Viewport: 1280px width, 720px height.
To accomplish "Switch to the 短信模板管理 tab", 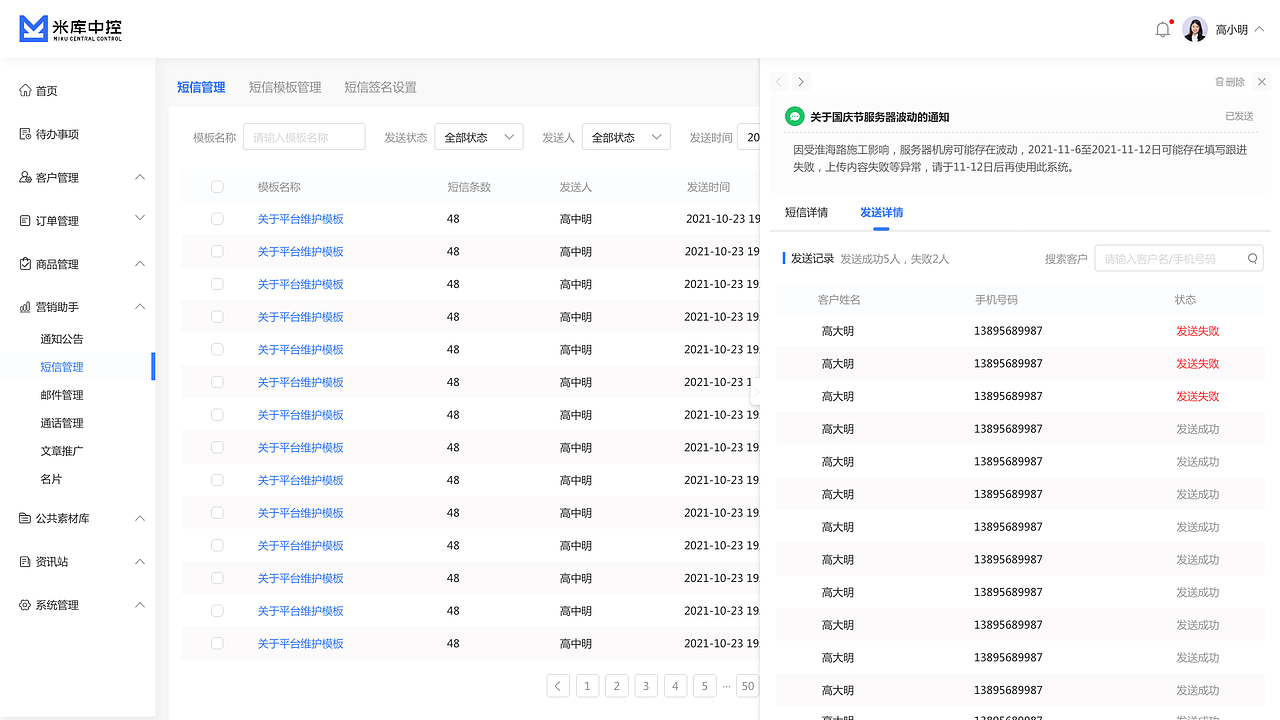I will point(284,87).
